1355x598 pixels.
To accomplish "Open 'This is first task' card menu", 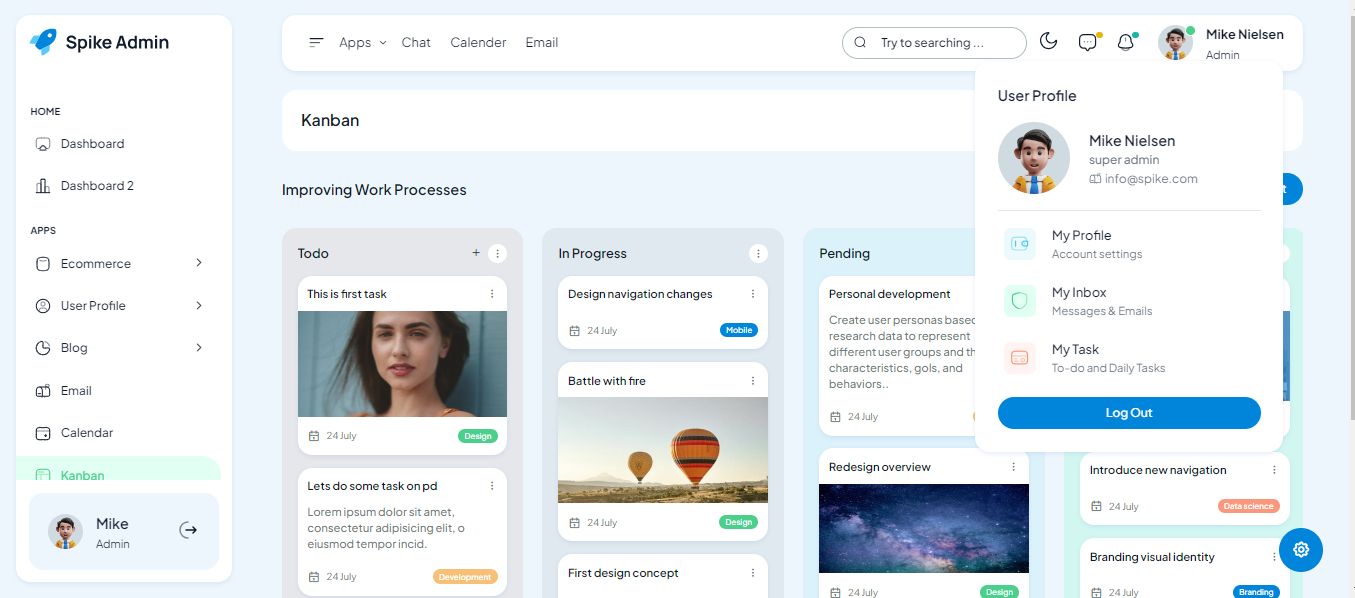I will pyautogui.click(x=492, y=294).
